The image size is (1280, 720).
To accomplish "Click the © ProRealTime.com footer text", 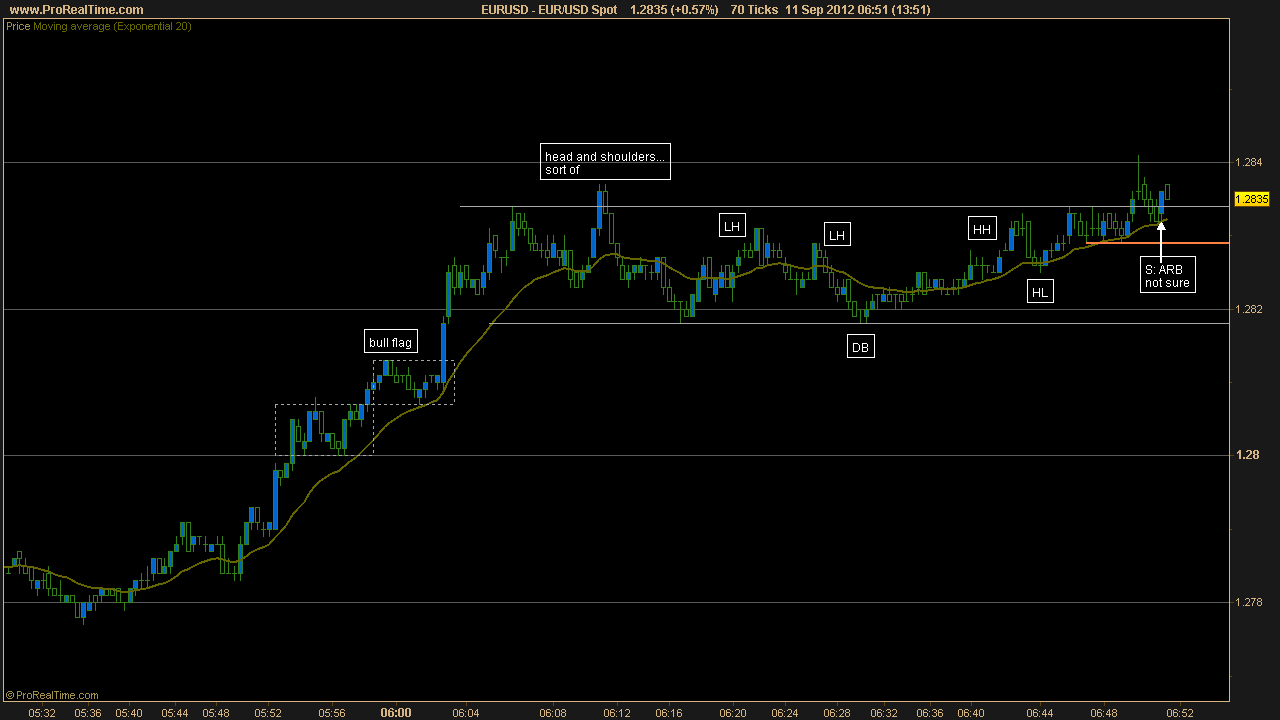I will coord(52,695).
